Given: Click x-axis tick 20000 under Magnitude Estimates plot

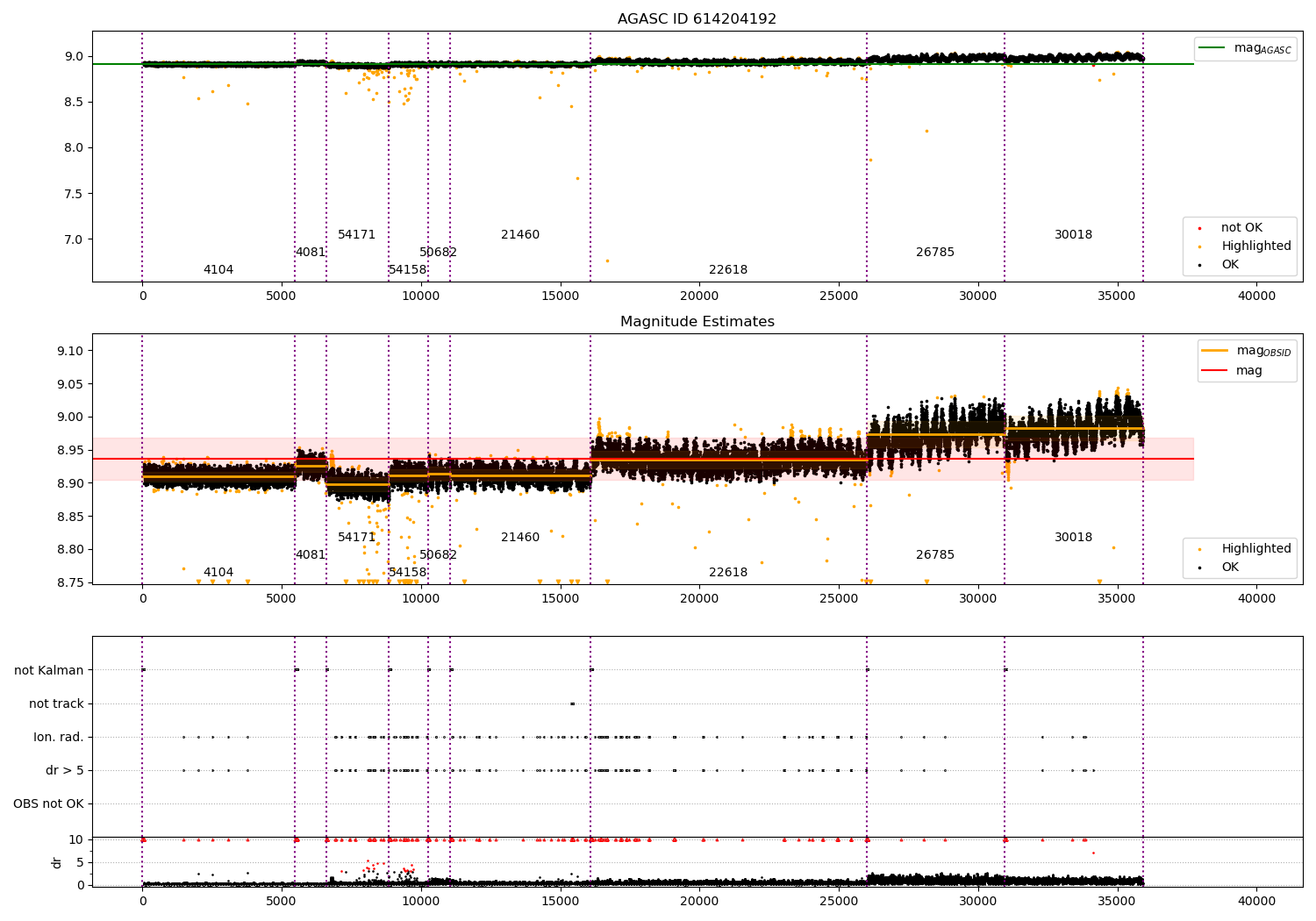Looking at the screenshot, I should [699, 599].
